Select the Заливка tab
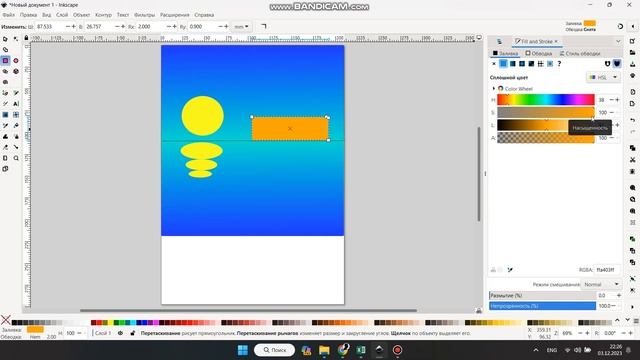640x360 pixels. click(x=505, y=53)
